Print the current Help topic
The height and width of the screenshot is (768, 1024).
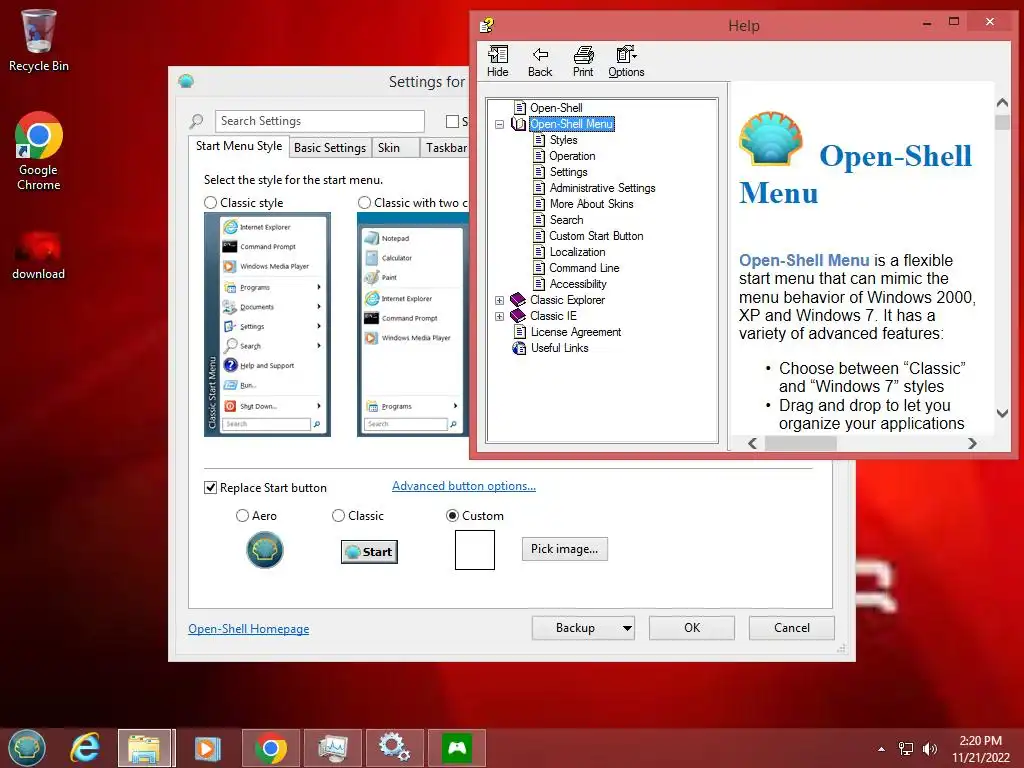coord(583,62)
